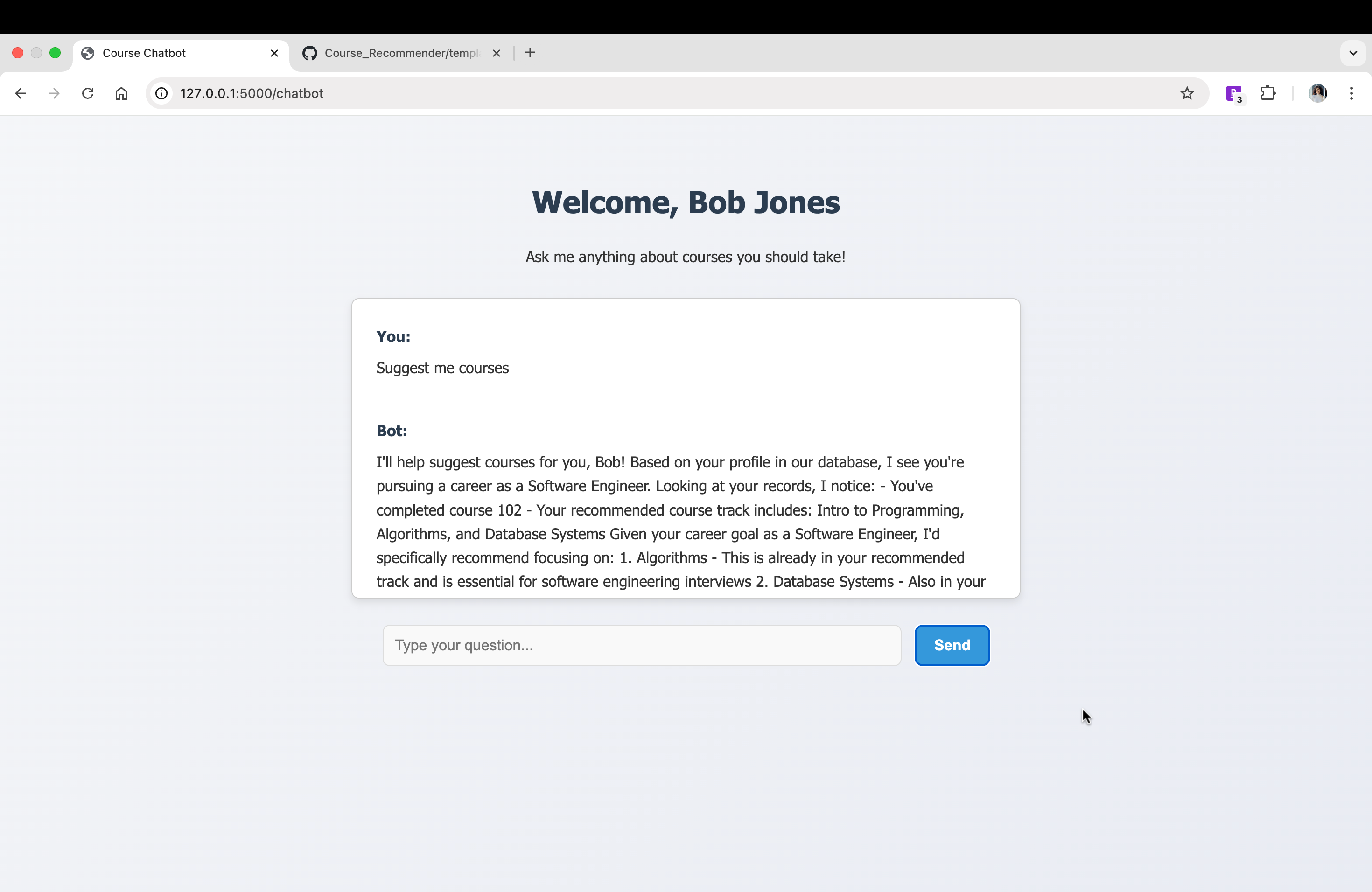Switch to Course_Recommender GitHub tab

click(401, 53)
